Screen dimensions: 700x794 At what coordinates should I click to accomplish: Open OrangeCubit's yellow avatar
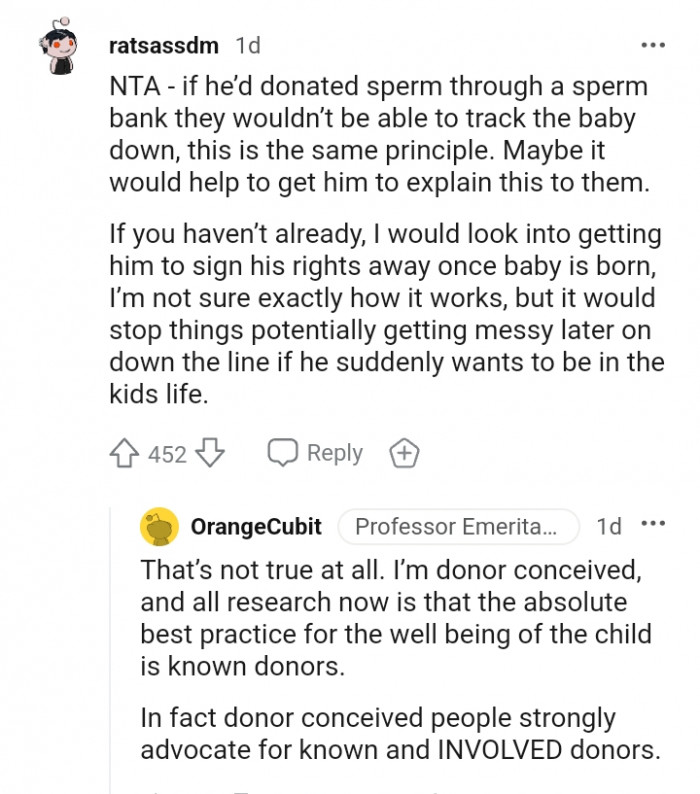[160, 526]
